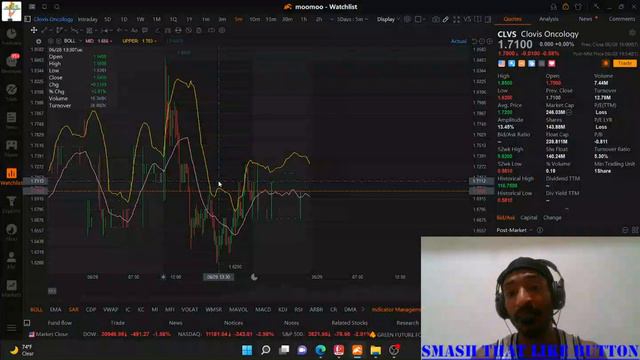Viewport: 640px width, 360px height.
Task: Take a chart screenshot with camera icon
Action: 436,19
